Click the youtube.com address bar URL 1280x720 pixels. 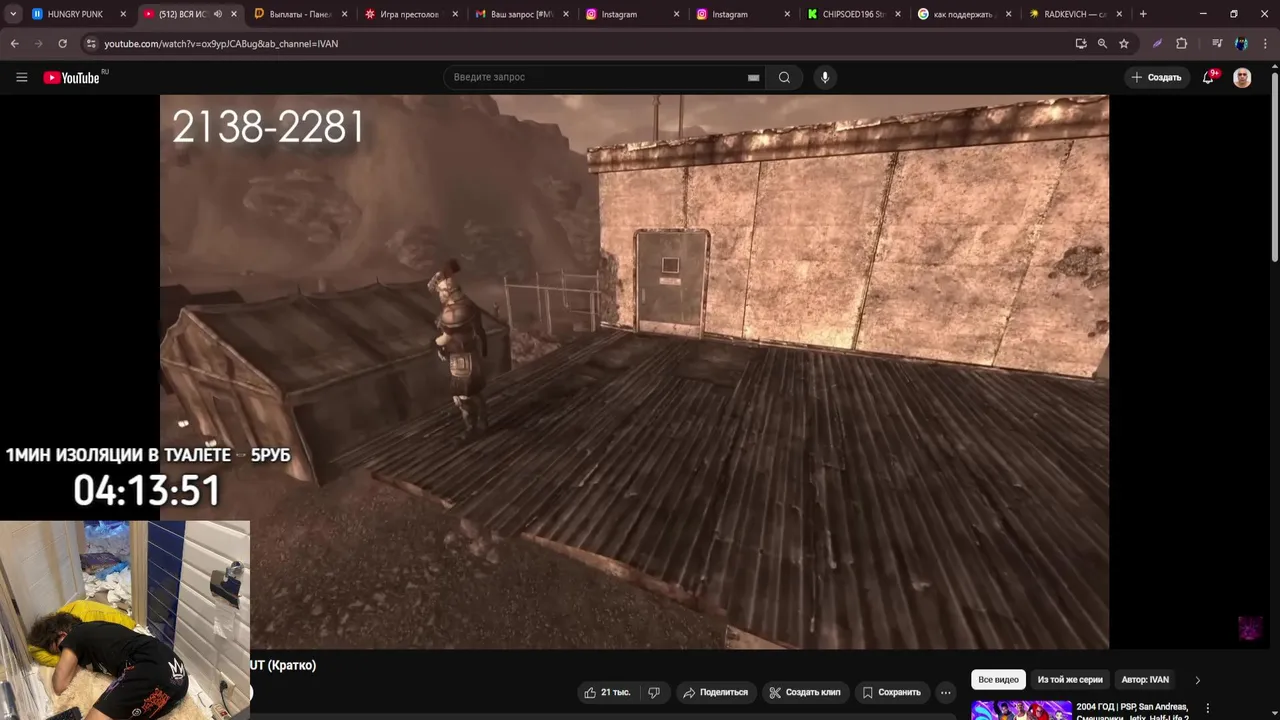coord(221,44)
